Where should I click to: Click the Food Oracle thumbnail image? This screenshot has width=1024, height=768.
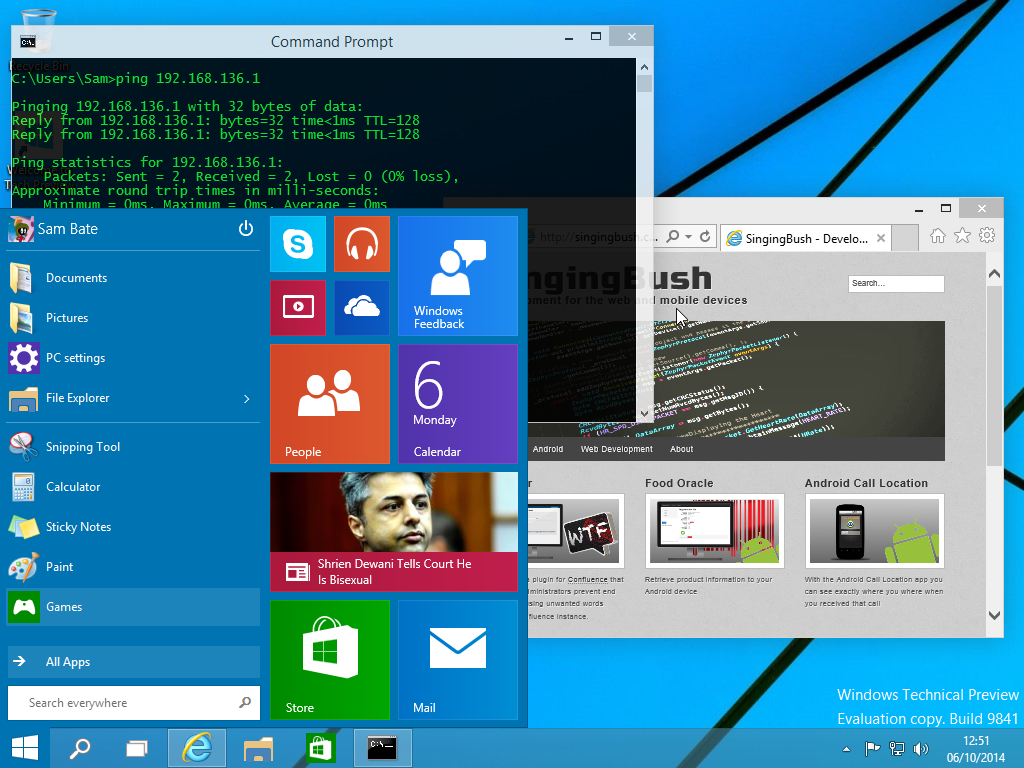click(x=714, y=530)
